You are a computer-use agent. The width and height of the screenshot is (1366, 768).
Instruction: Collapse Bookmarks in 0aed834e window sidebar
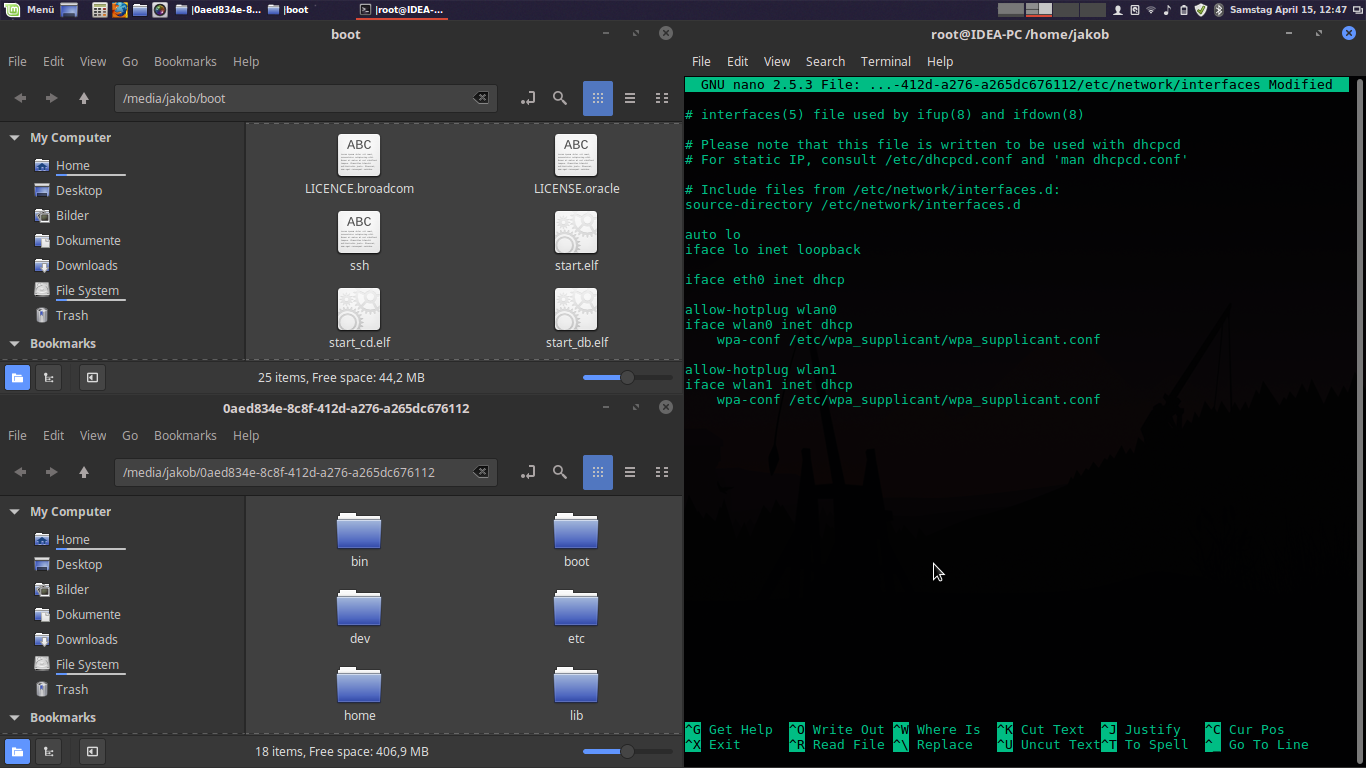14,718
